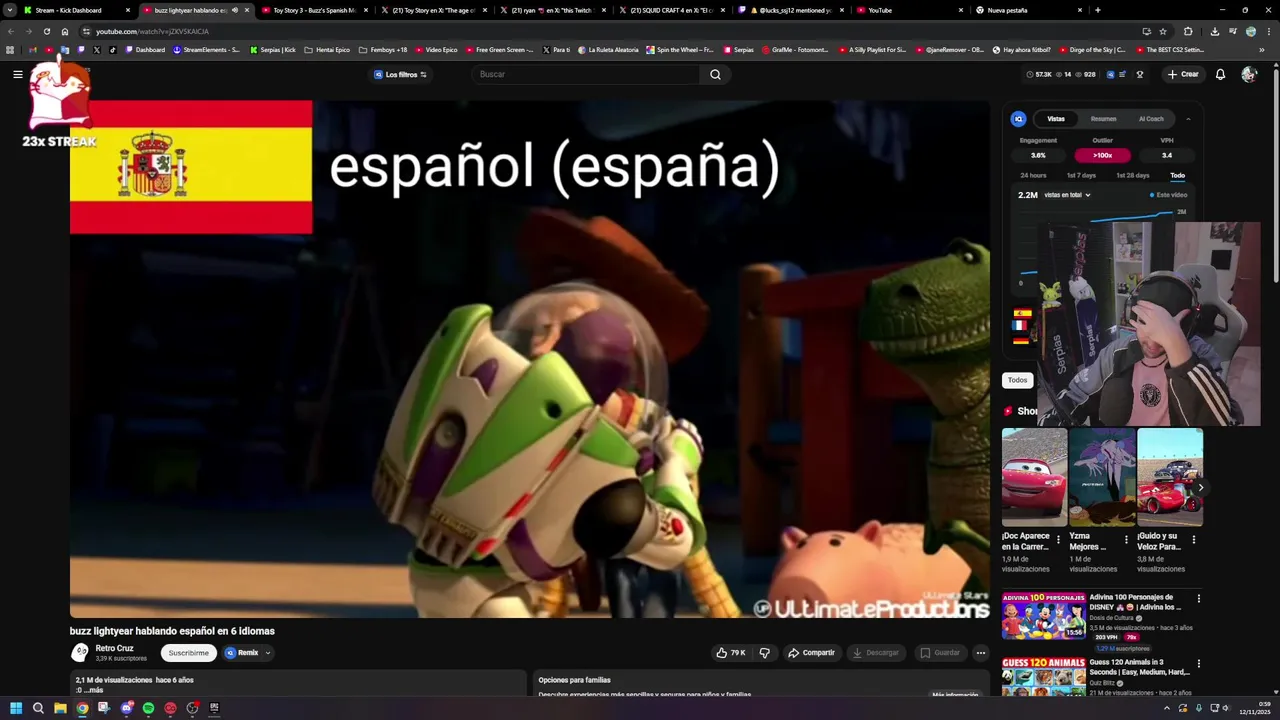Image resolution: width=1280 pixels, height=720 pixels.
Task: Click the browser address bar URL
Action: [x=152, y=31]
